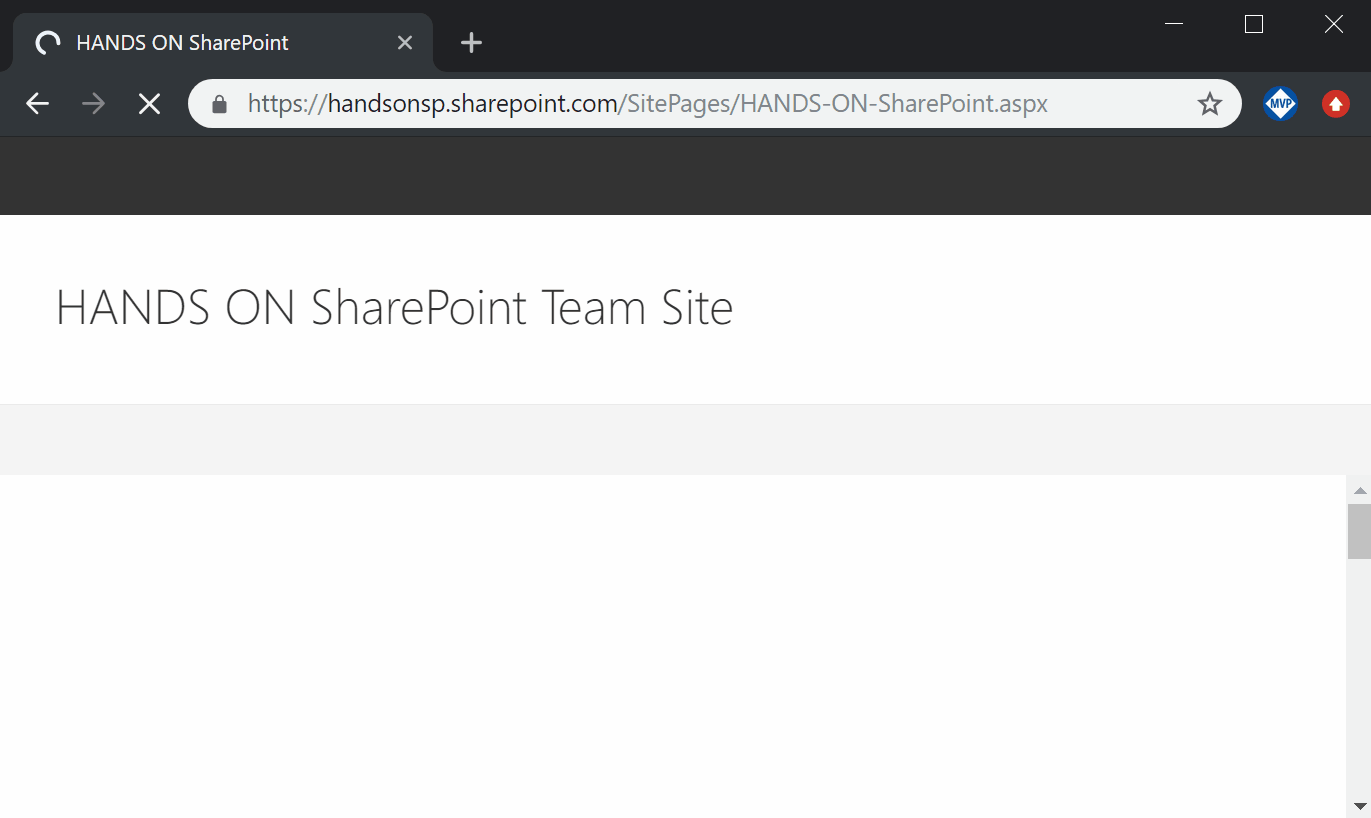
Task: Open a new tab with the plus button
Action: (471, 43)
